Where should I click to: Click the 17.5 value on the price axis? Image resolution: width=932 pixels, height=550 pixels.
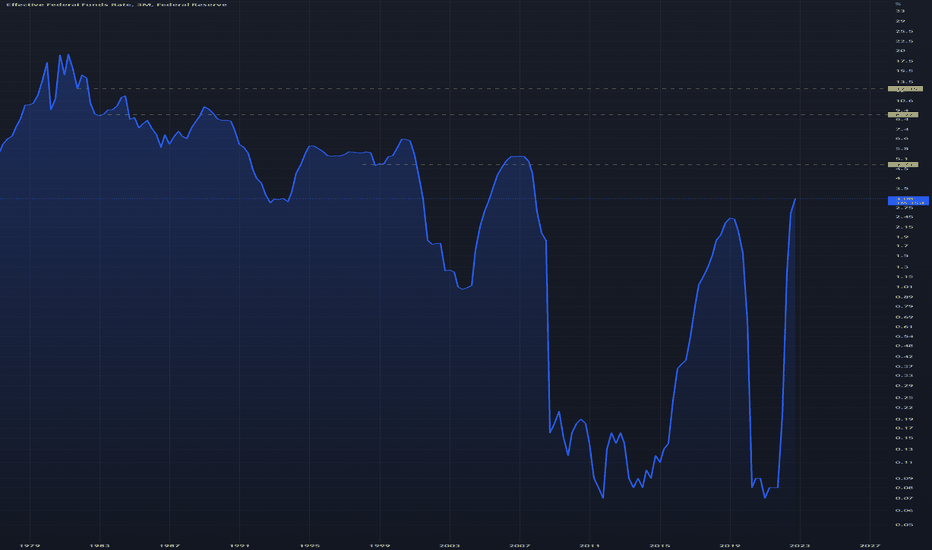[904, 61]
